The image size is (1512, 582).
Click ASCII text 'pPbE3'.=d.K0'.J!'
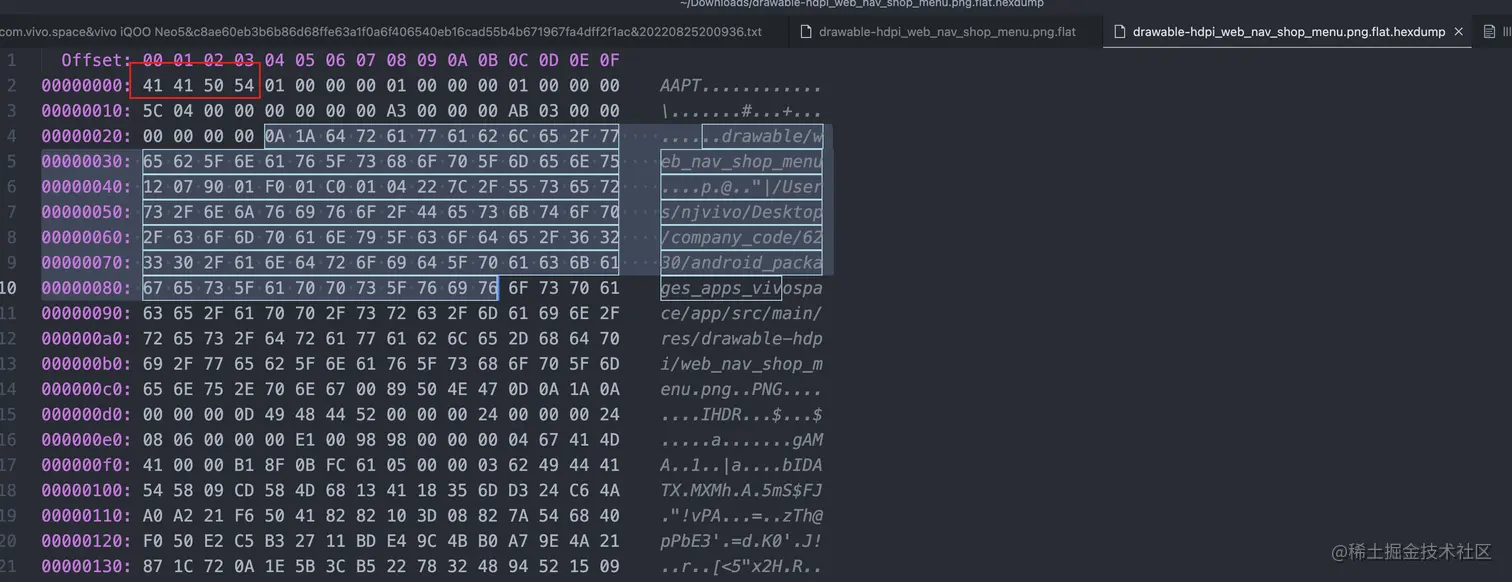pyautogui.click(x=741, y=541)
